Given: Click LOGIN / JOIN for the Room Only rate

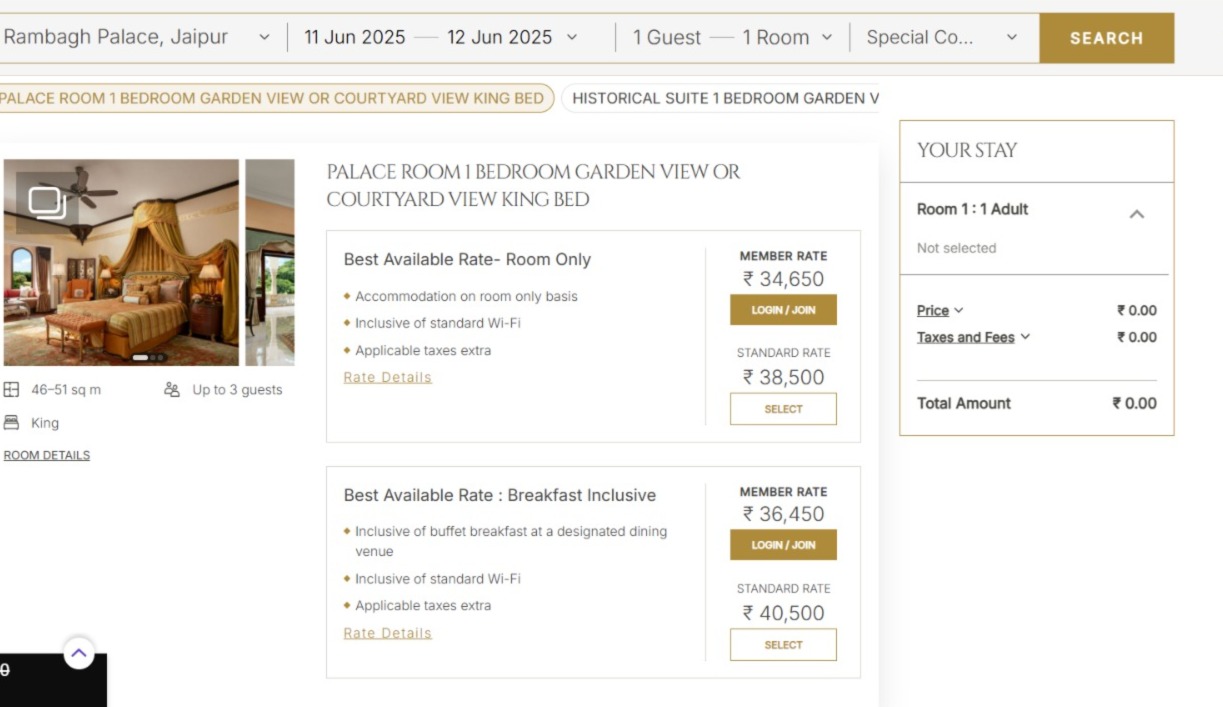Looking at the screenshot, I should [783, 310].
